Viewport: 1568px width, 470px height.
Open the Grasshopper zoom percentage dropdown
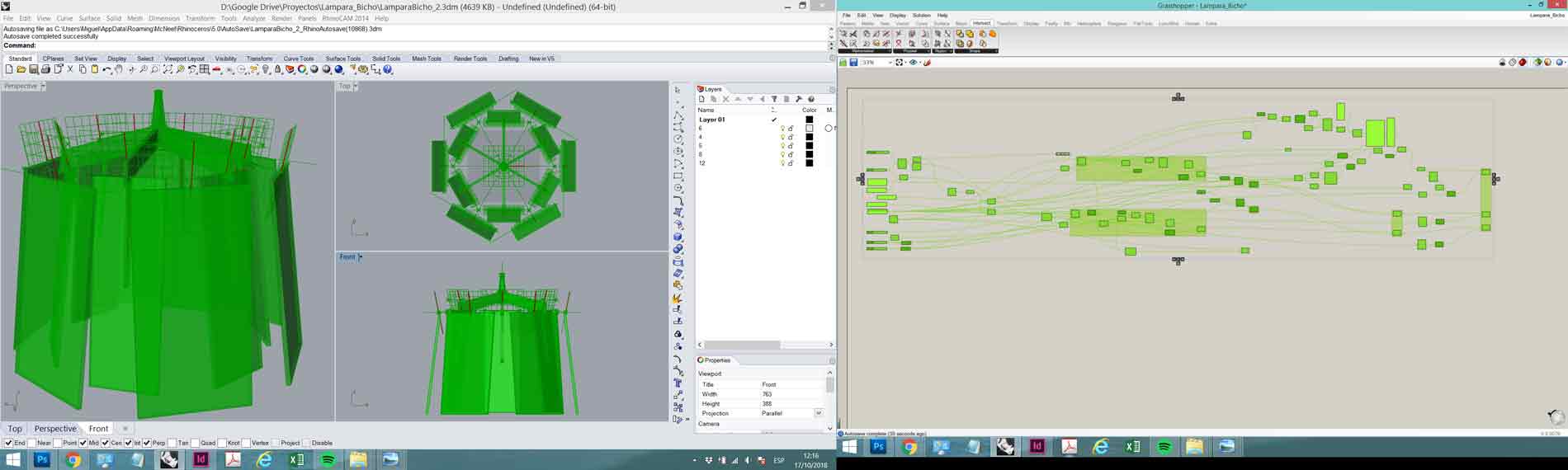point(890,63)
